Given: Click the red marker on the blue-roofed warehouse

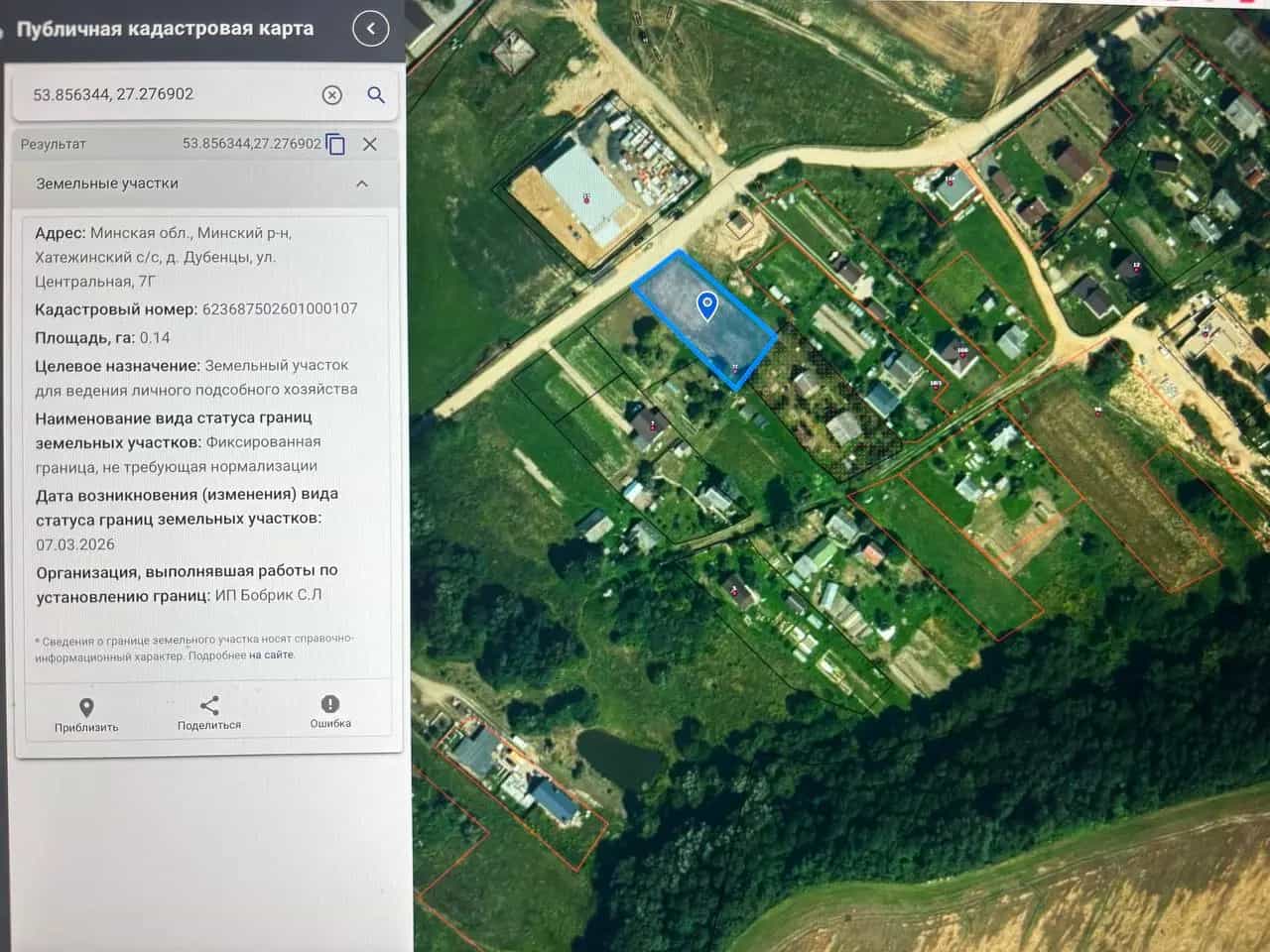Looking at the screenshot, I should pos(586,197).
